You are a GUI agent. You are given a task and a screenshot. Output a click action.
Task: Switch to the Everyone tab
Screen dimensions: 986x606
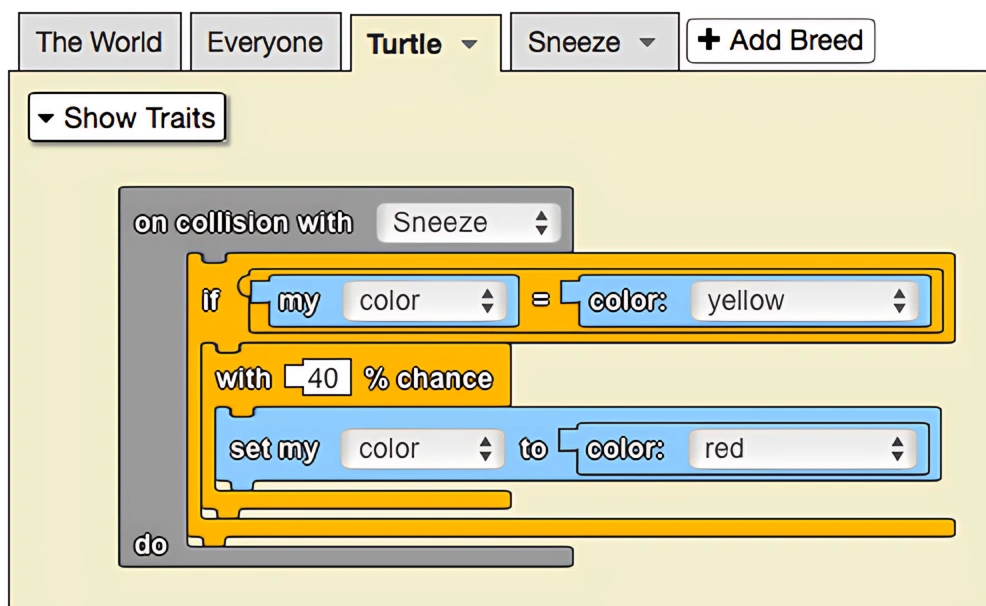[265, 43]
